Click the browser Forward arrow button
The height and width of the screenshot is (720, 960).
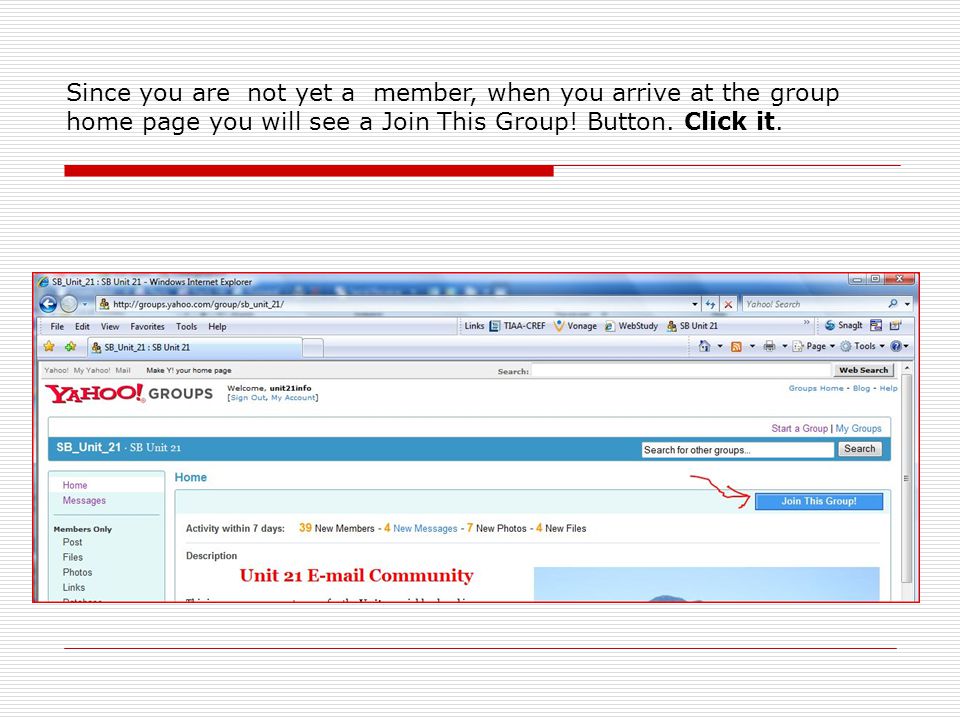pos(69,304)
